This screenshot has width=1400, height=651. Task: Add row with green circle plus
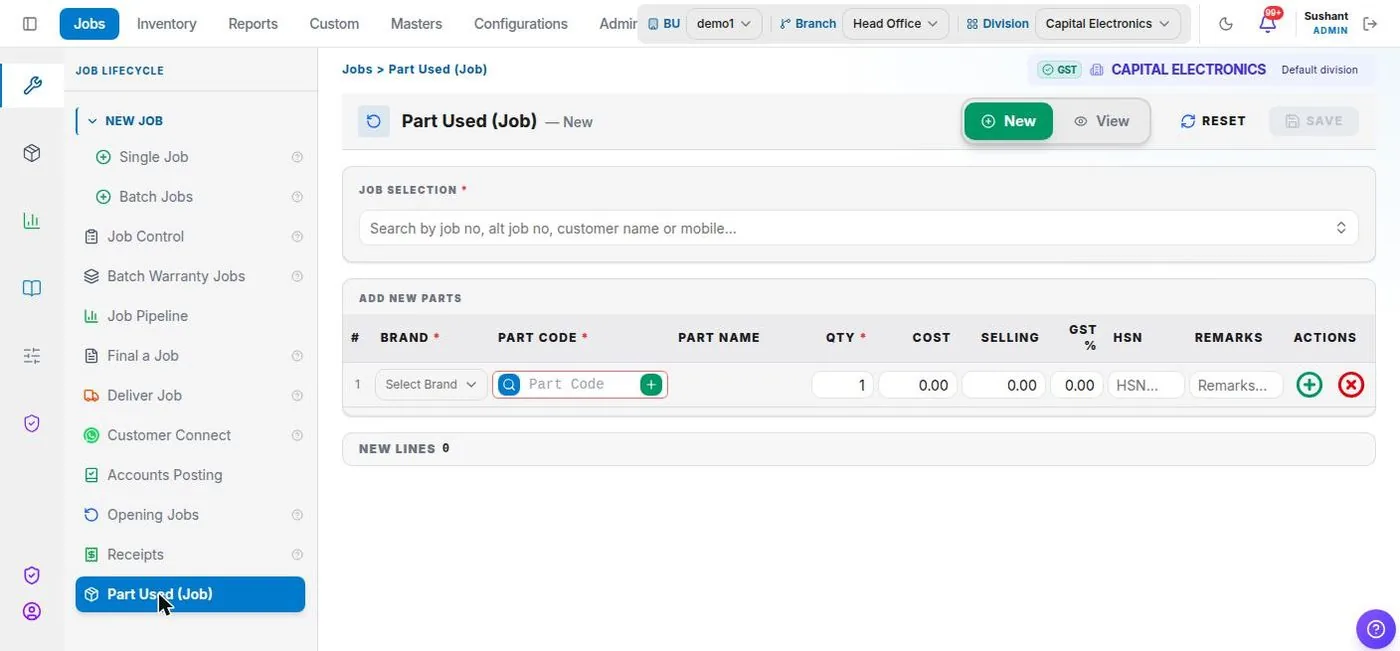point(1309,384)
